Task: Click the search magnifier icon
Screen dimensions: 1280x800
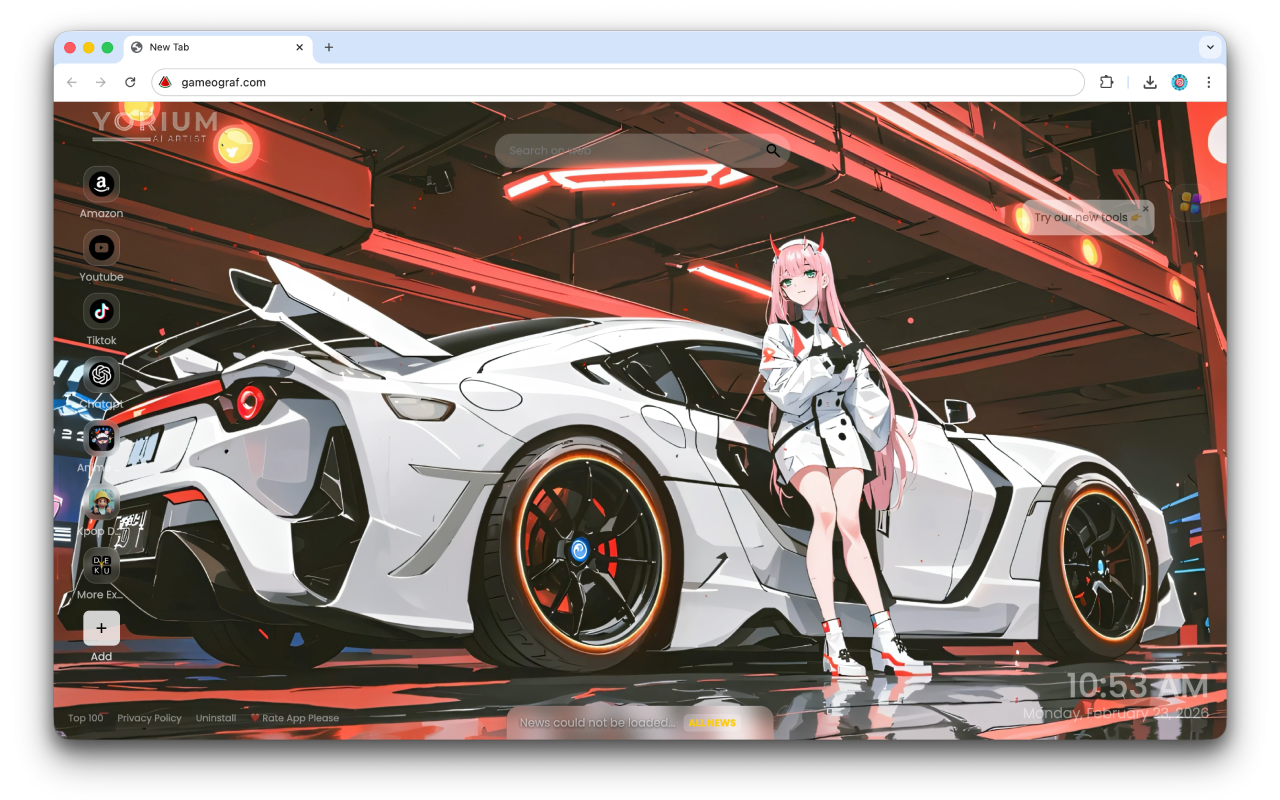Action: click(773, 150)
